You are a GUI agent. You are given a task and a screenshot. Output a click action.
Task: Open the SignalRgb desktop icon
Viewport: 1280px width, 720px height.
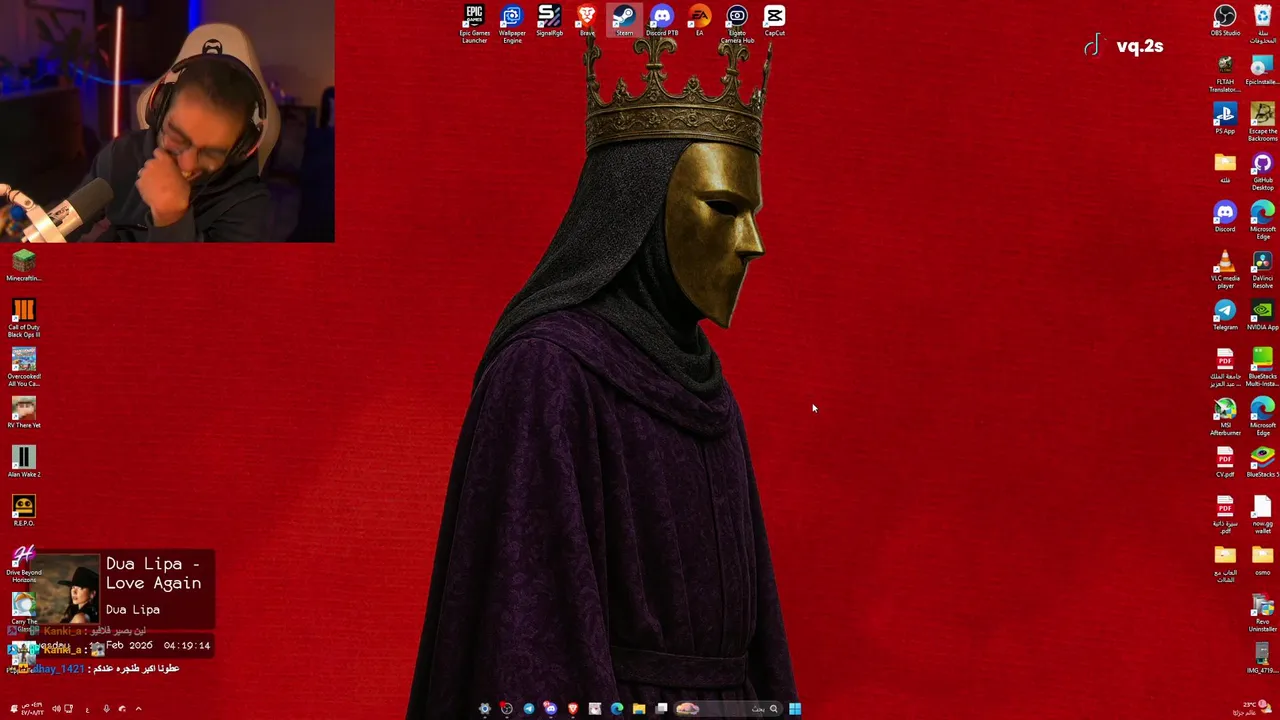point(549,21)
